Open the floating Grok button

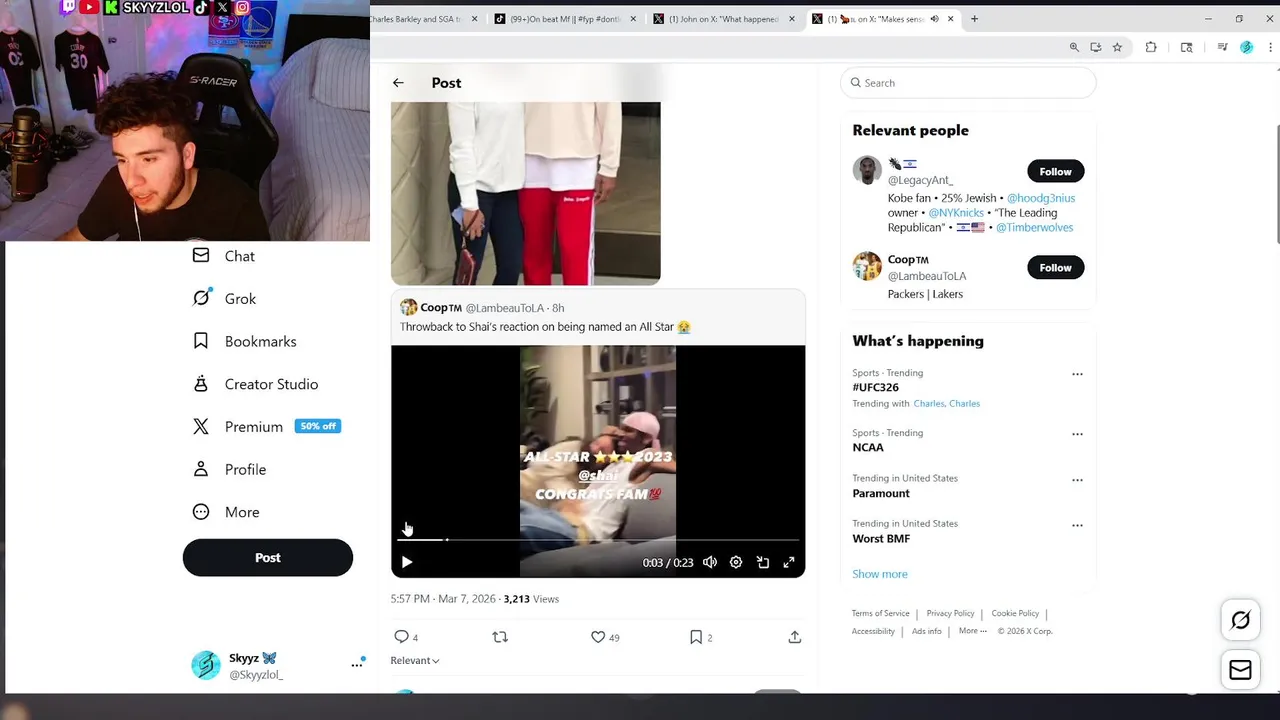pyautogui.click(x=1240, y=621)
